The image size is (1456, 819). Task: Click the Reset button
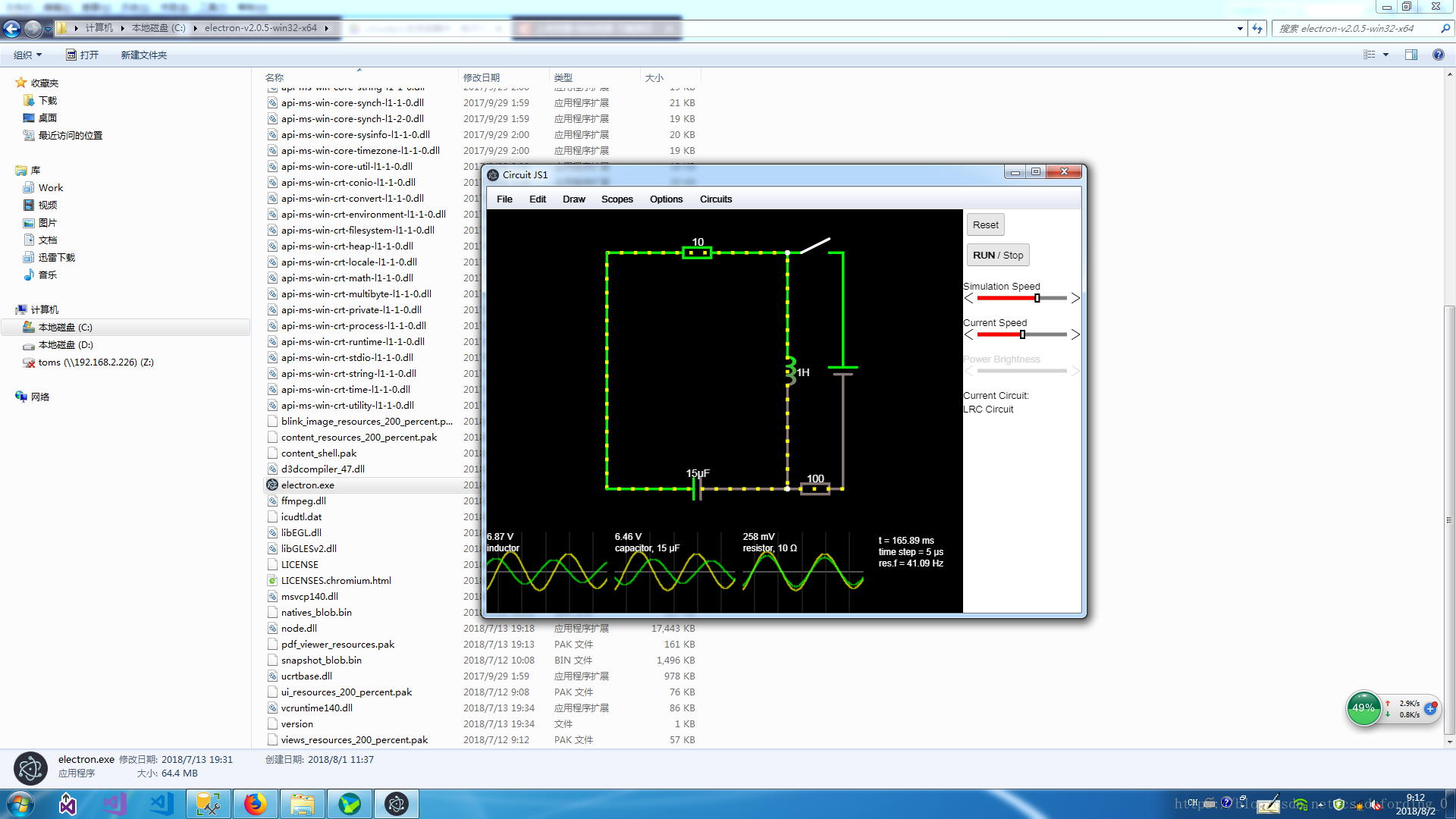(x=985, y=224)
